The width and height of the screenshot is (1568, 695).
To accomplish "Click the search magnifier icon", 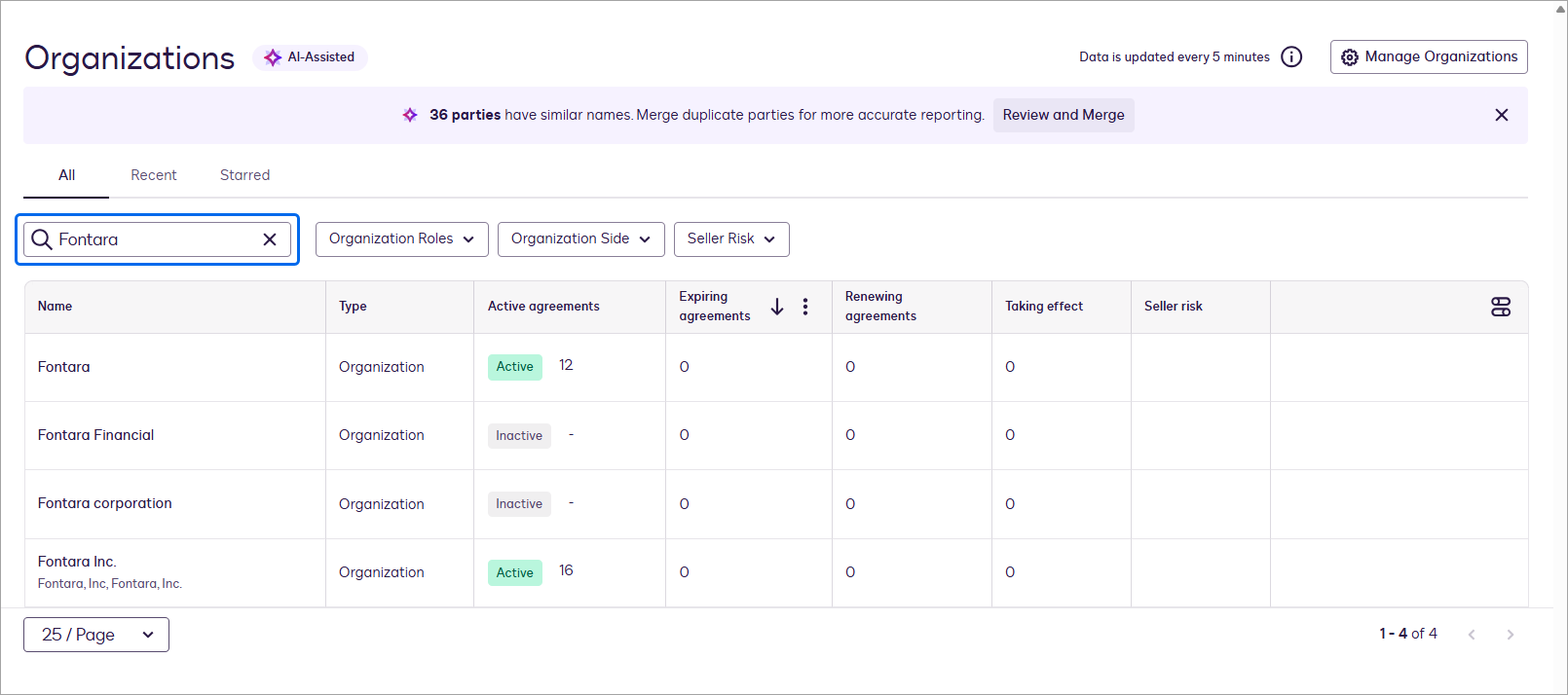I will (x=42, y=239).
